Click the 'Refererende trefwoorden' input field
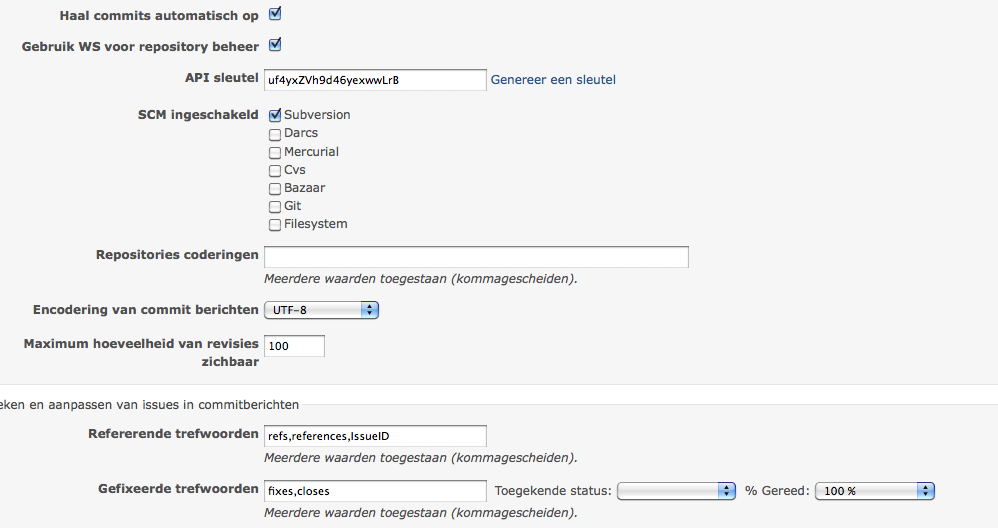 376,436
